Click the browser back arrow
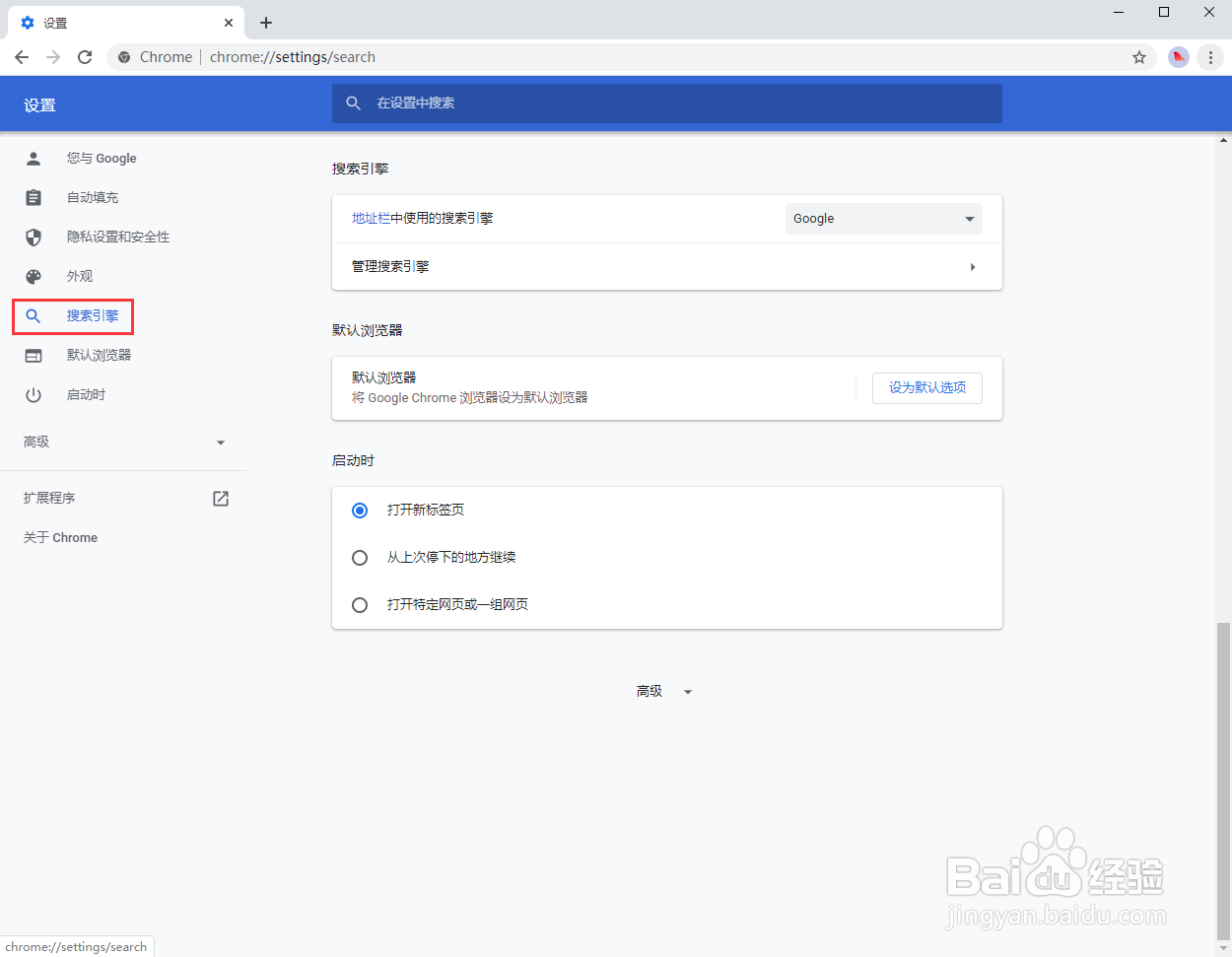Viewport: 1232px width, 957px height. [x=22, y=57]
